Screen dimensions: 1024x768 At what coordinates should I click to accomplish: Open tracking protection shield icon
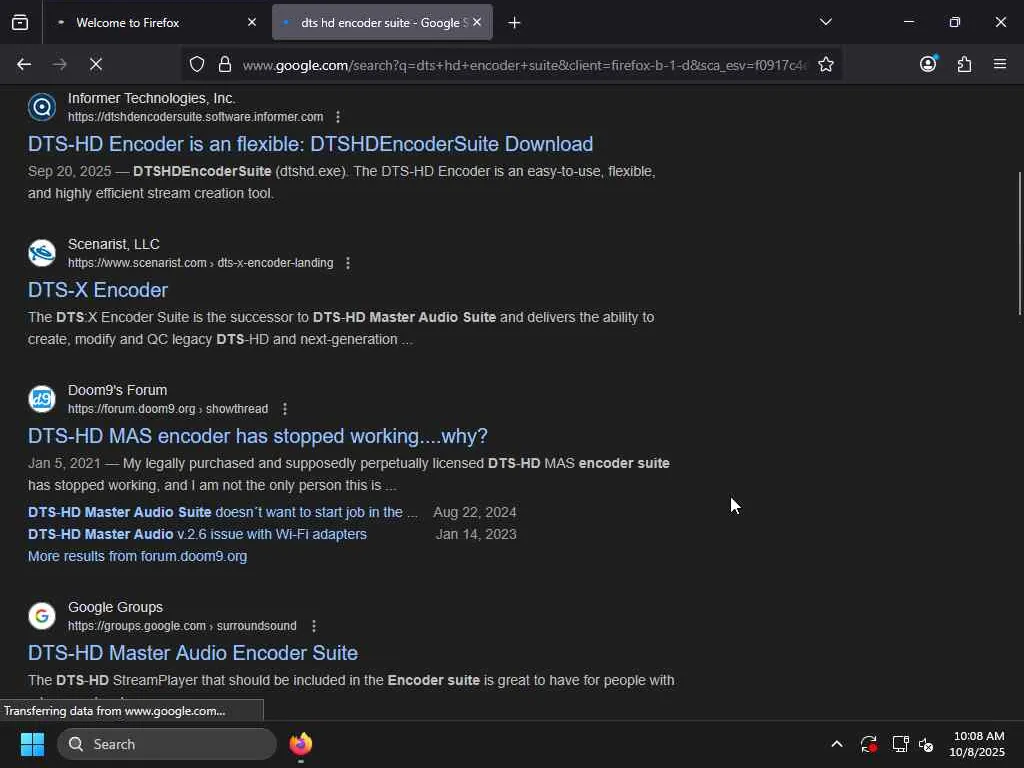[x=197, y=64]
